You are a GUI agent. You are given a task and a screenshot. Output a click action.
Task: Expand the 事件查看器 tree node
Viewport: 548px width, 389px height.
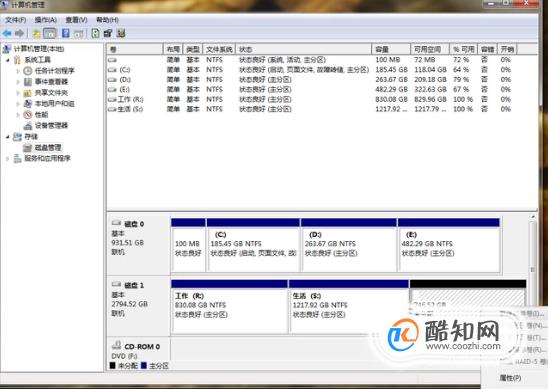point(18,82)
